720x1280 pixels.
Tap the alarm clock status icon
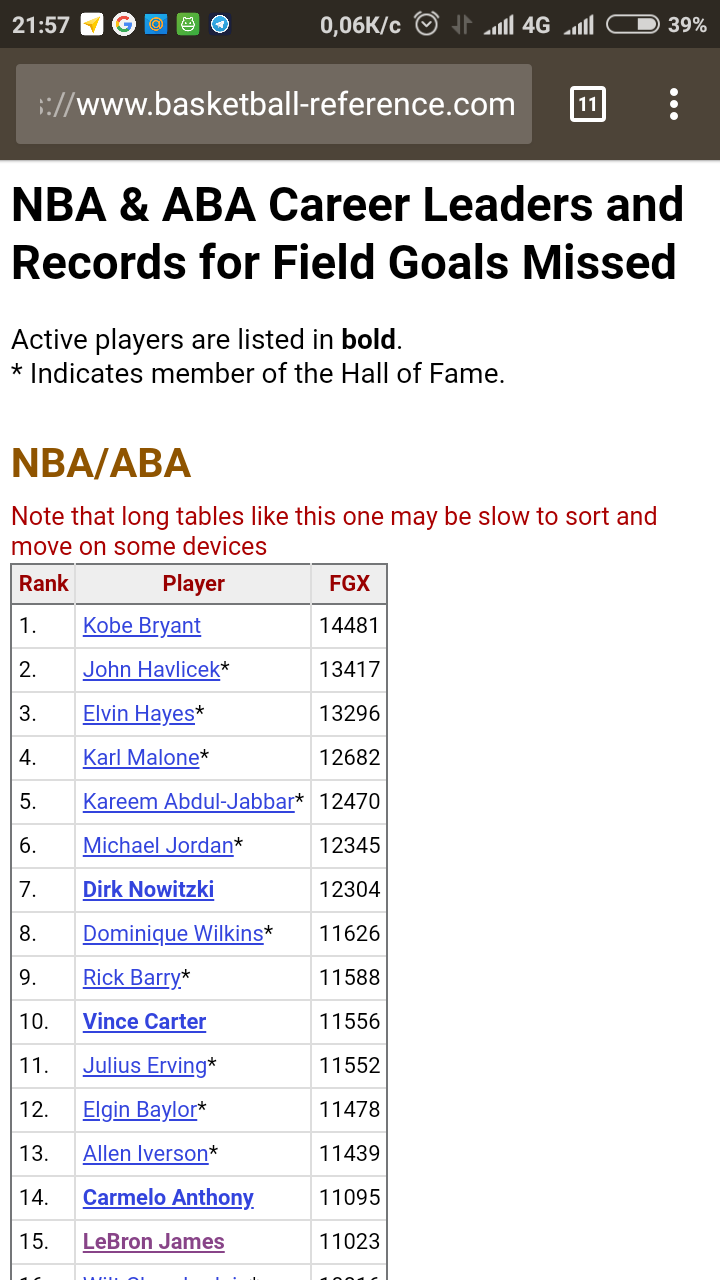[427, 25]
